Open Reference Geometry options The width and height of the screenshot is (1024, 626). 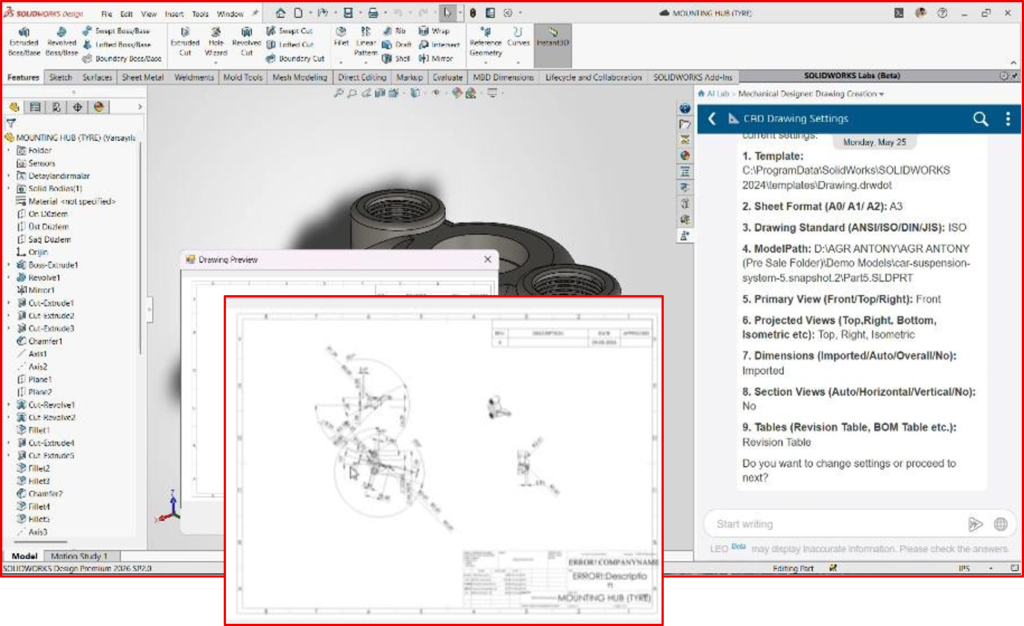485,42
